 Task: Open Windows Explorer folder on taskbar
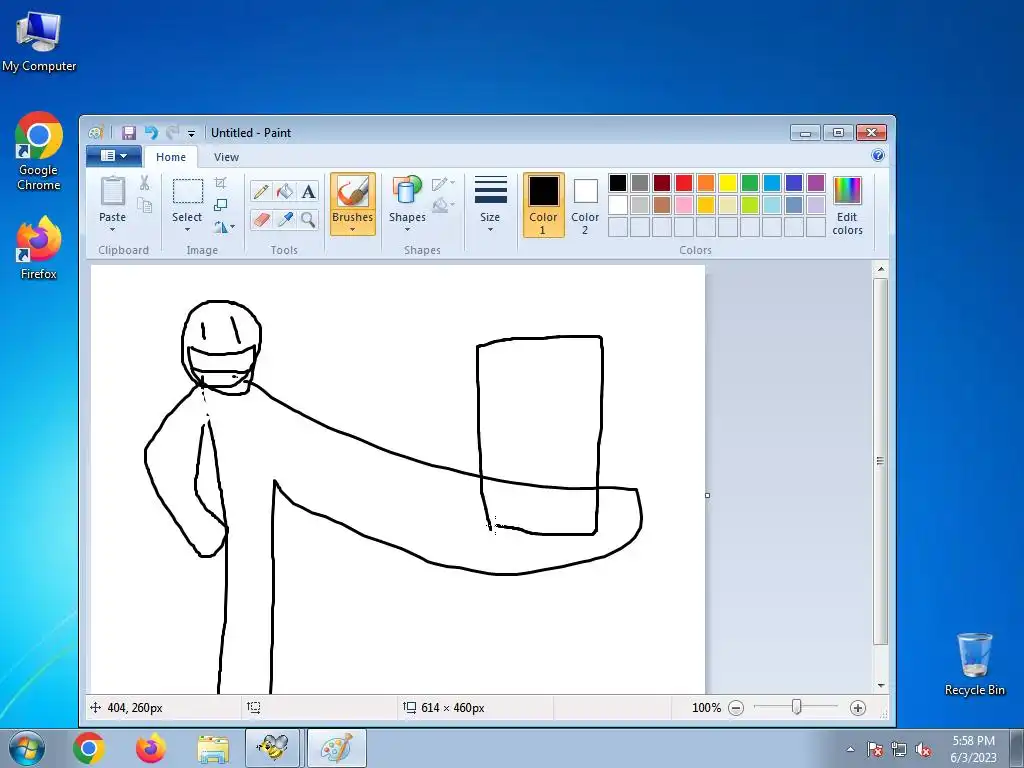coord(213,748)
